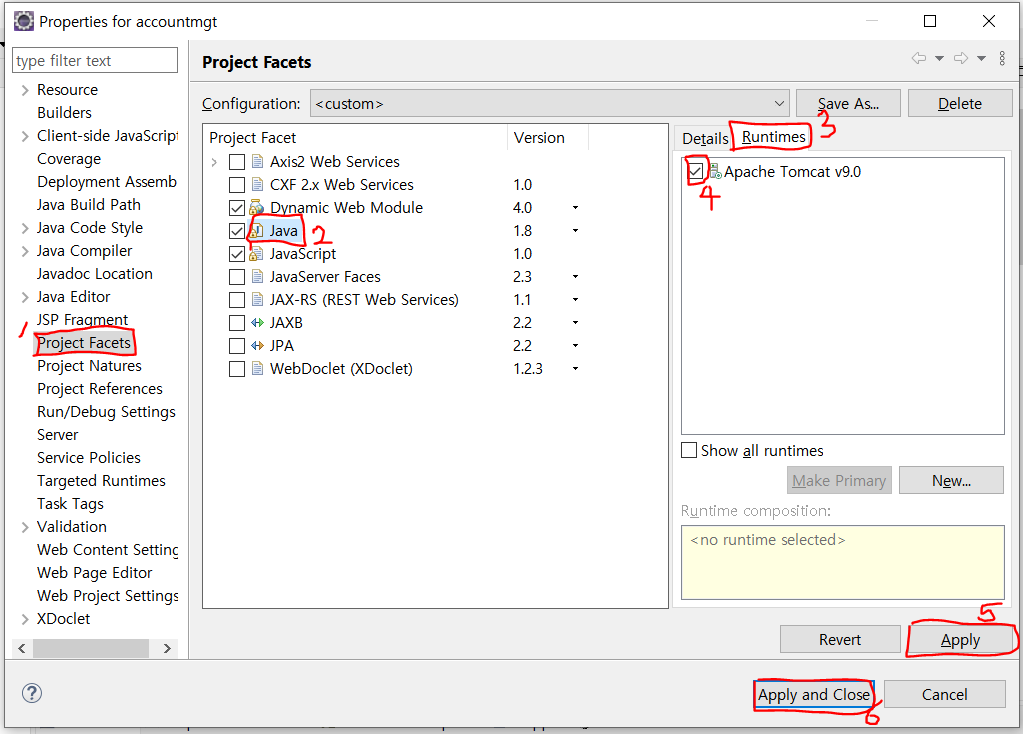1023x734 pixels.
Task: Click the back navigation arrow icon
Action: pos(919,58)
